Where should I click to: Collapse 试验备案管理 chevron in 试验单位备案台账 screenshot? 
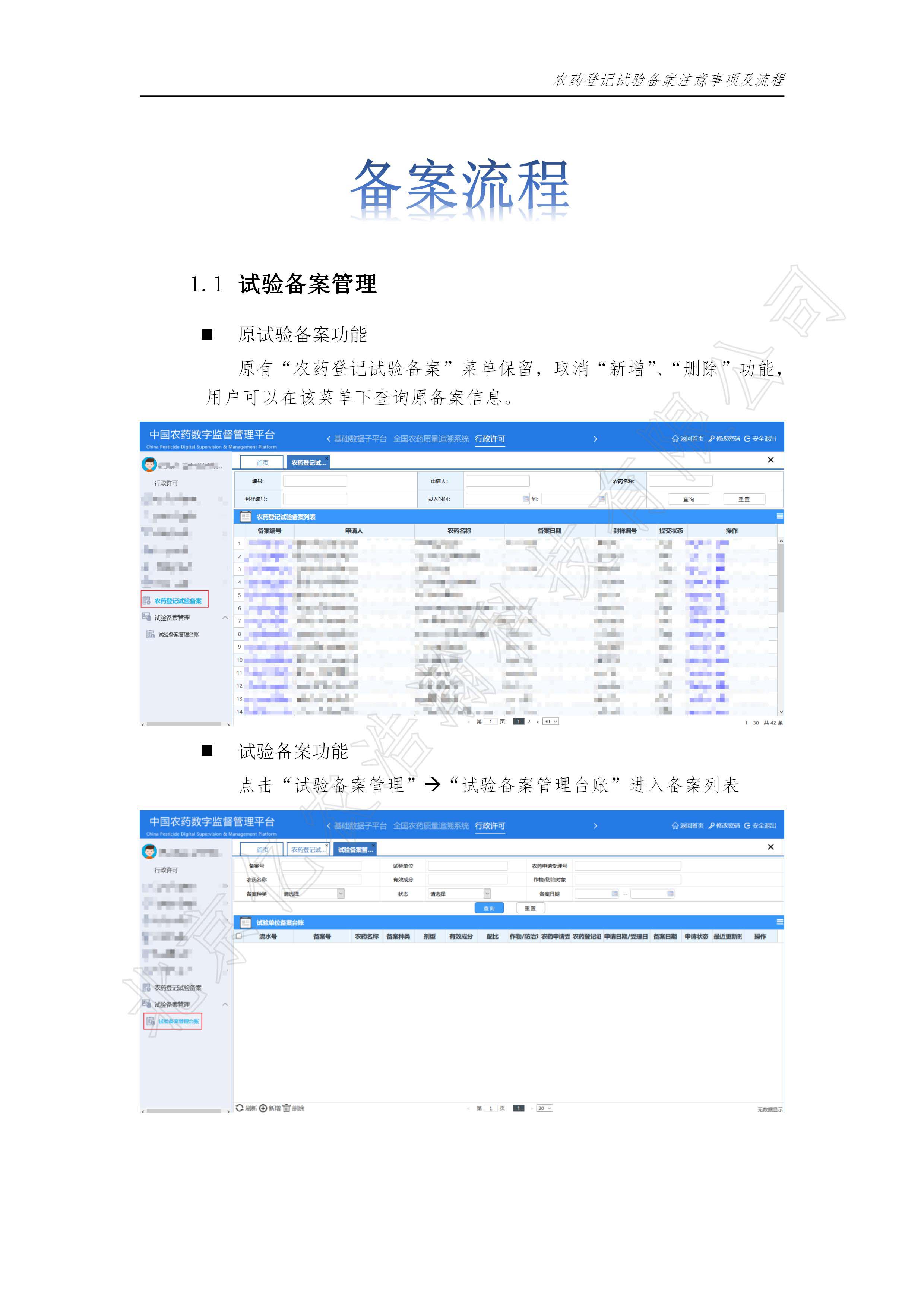point(225,1005)
